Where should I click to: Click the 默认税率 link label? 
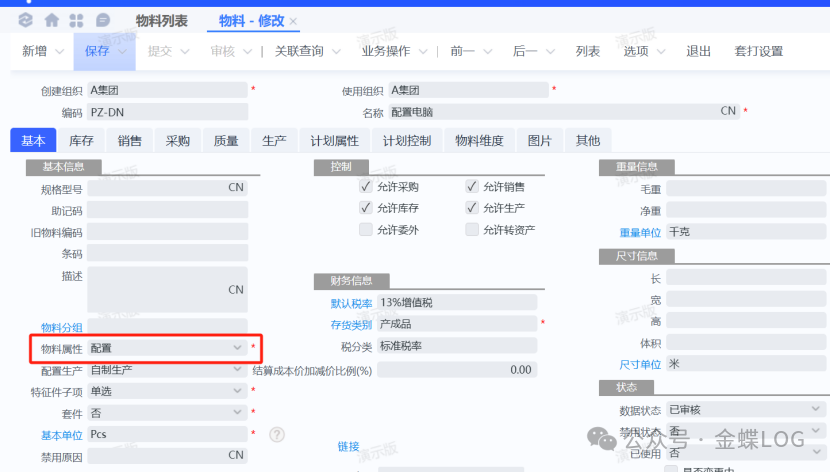coord(351,303)
